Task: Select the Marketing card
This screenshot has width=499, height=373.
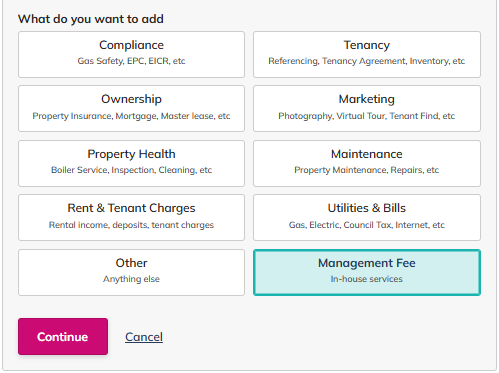Action: click(x=367, y=108)
